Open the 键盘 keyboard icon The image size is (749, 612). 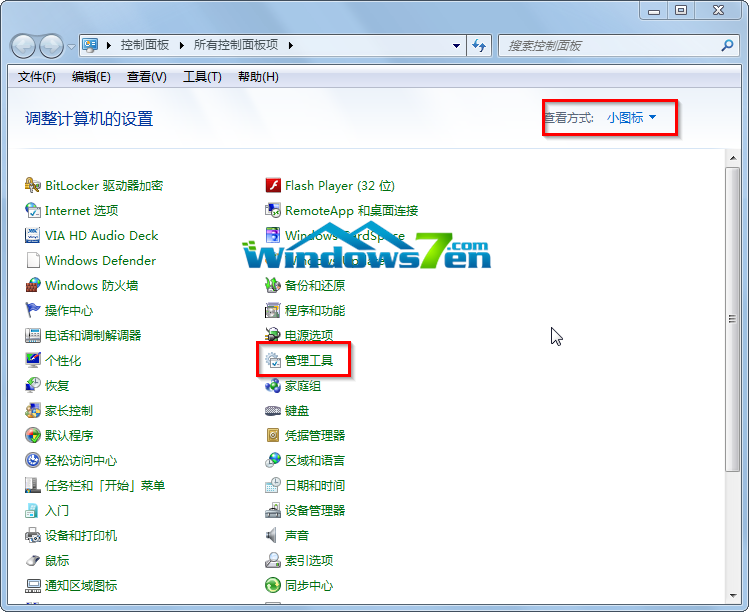pyautogui.click(x=273, y=410)
